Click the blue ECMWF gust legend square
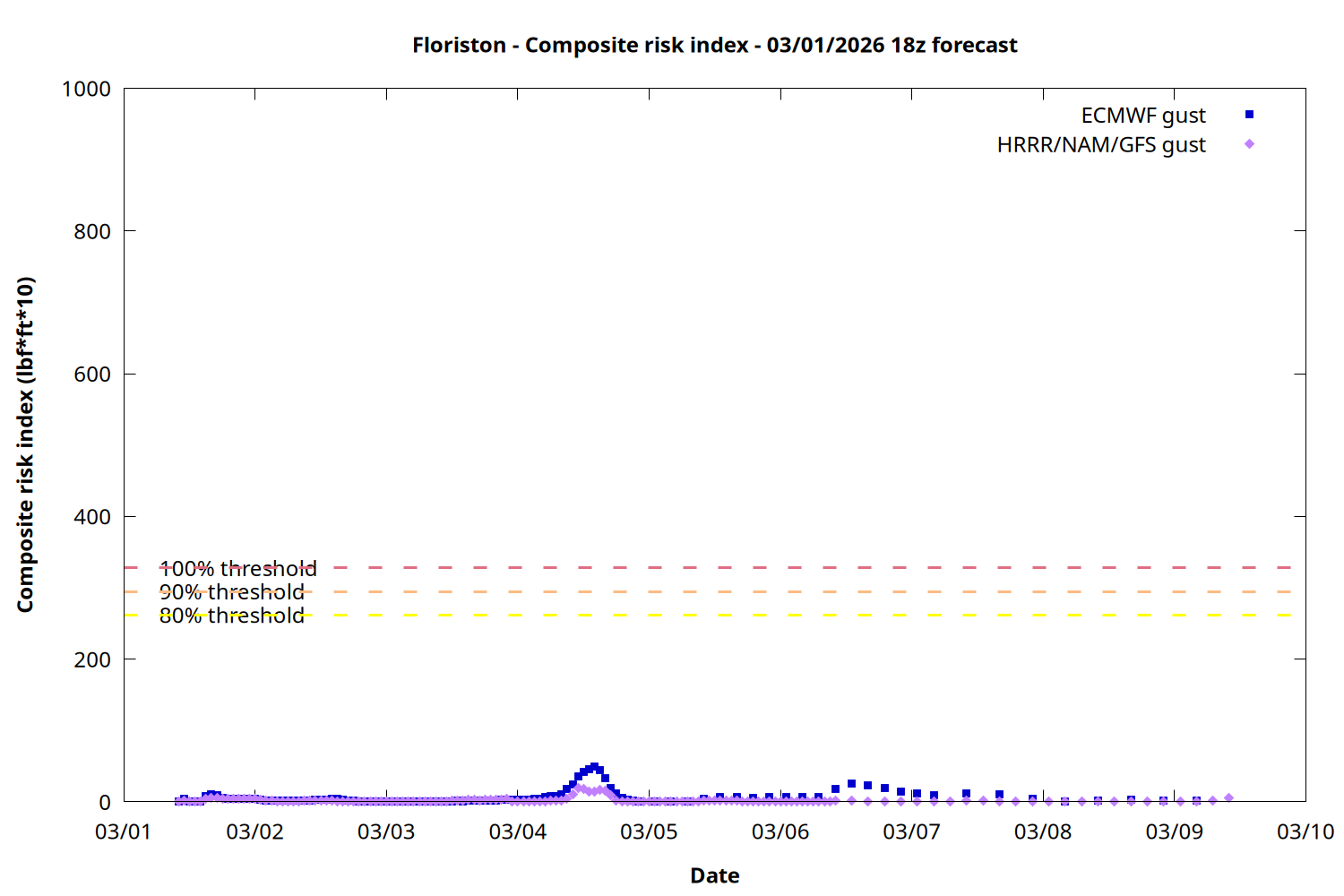 [1249, 115]
